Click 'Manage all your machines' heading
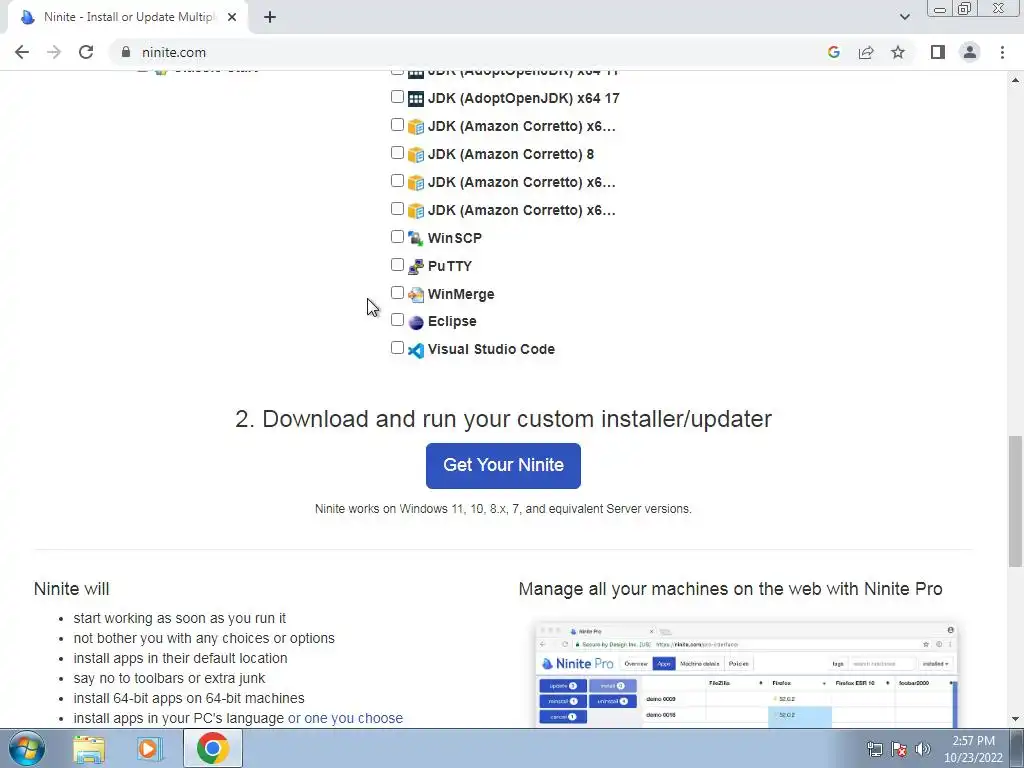1024x768 pixels. pyautogui.click(x=730, y=589)
